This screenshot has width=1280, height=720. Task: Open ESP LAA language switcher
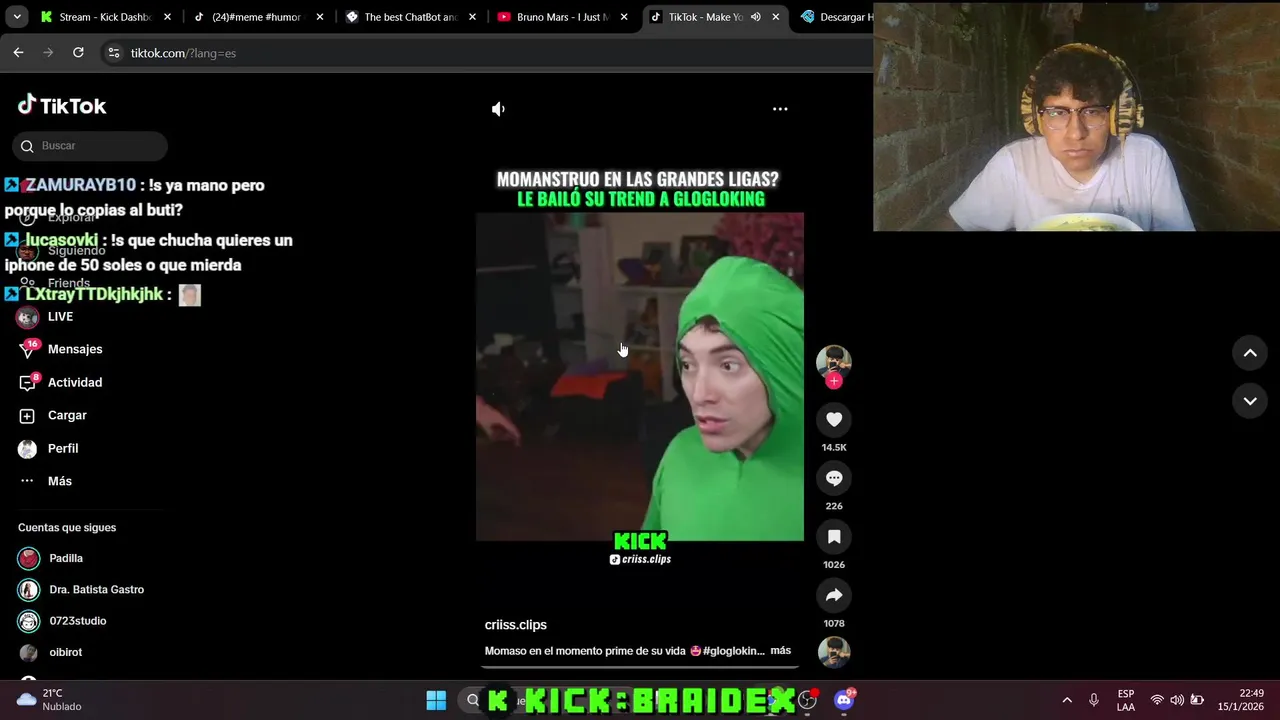point(1126,700)
